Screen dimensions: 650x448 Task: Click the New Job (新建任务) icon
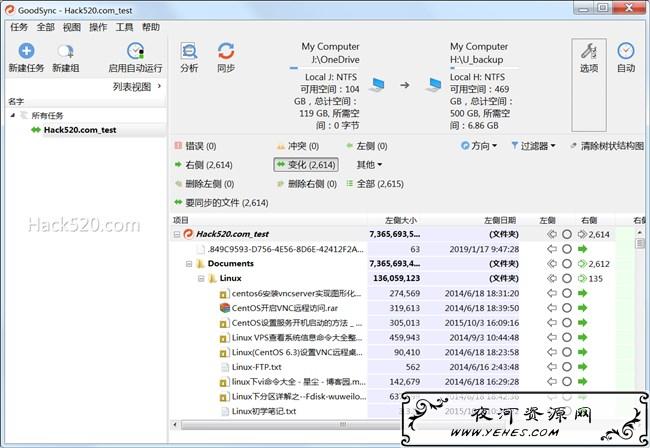click(x=26, y=51)
